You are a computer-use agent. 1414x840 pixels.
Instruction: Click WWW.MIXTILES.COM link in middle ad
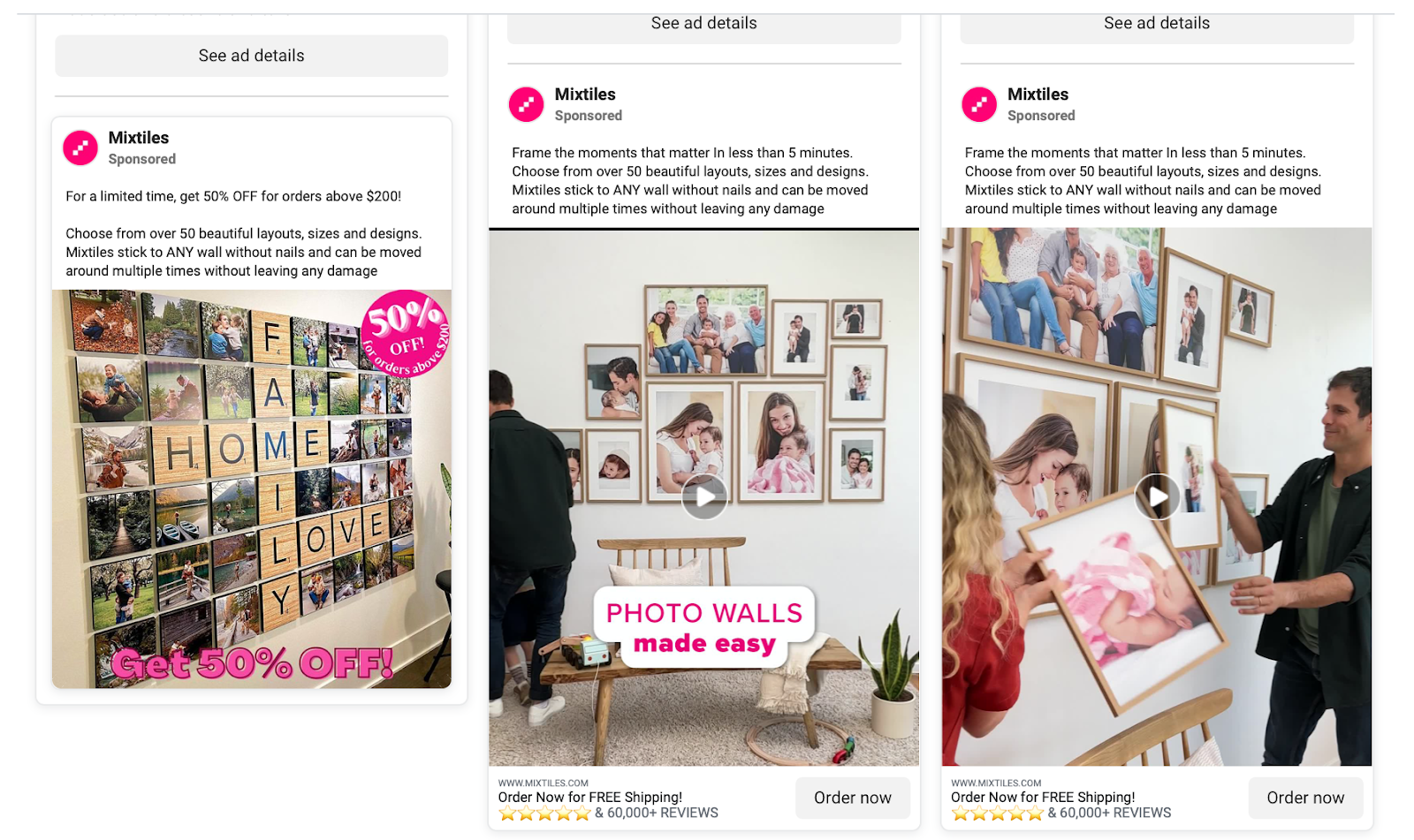tap(544, 783)
